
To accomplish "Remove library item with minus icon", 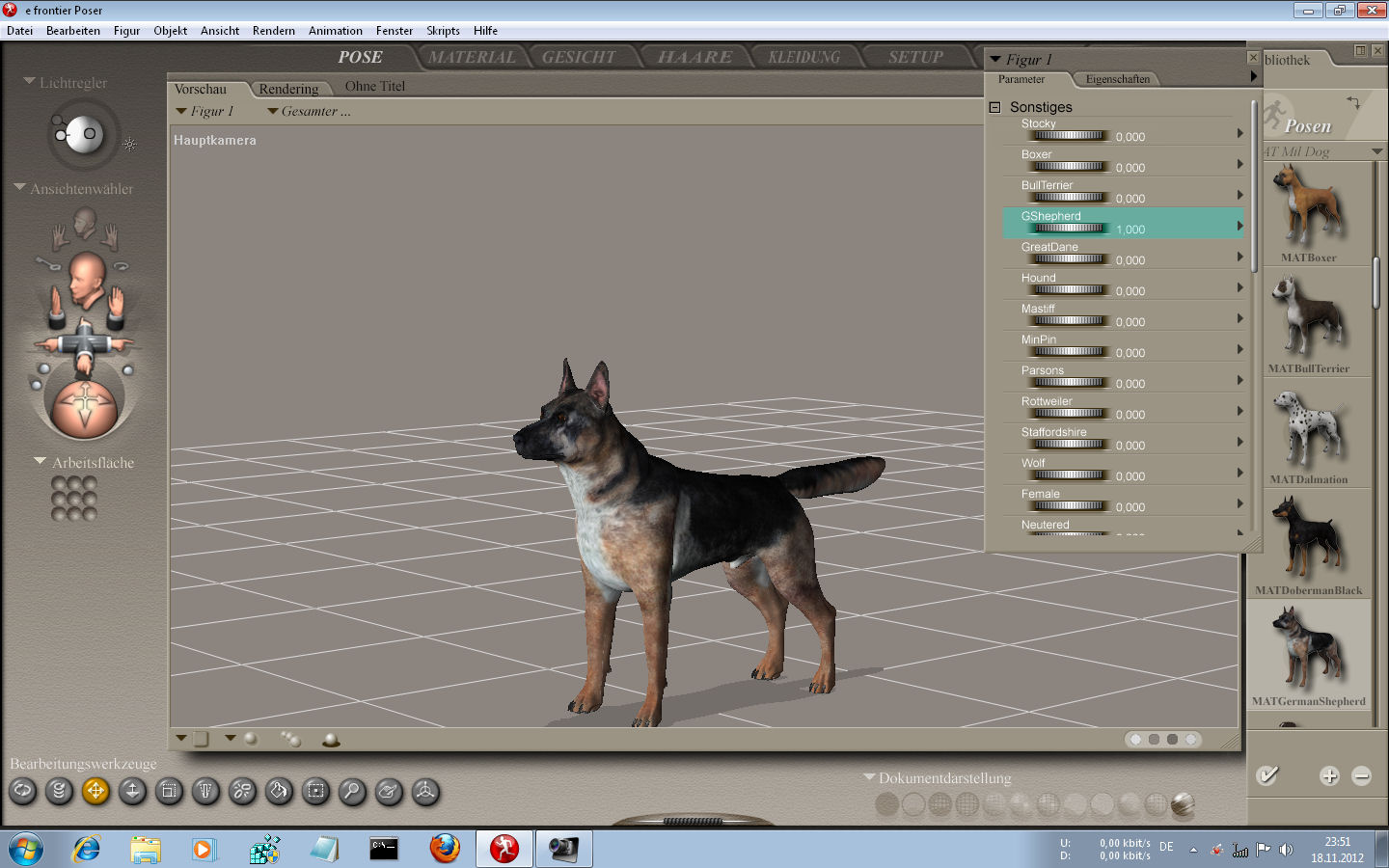I will 1362,775.
